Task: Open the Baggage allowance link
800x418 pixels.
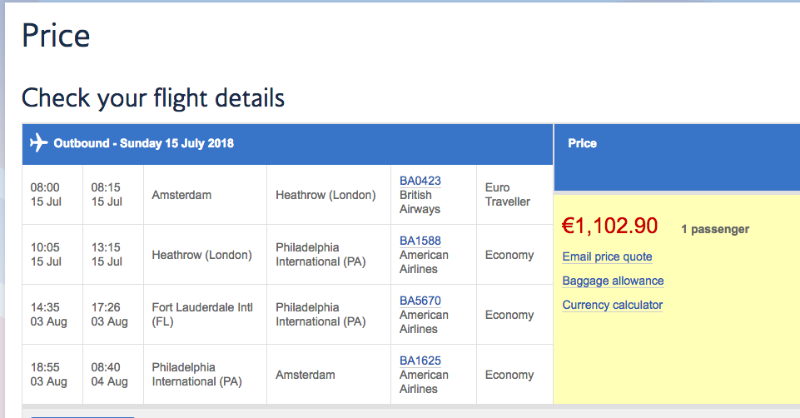Action: point(612,281)
